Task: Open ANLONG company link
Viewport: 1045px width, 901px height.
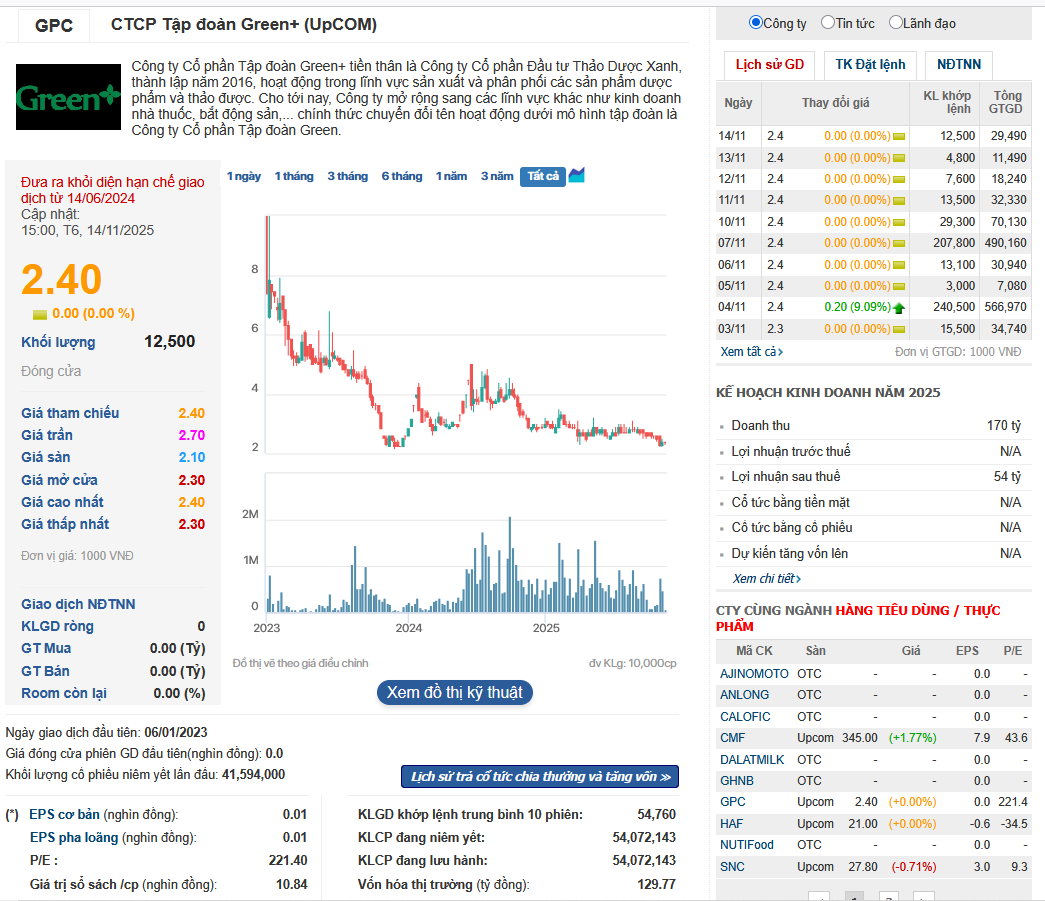Action: [744, 694]
